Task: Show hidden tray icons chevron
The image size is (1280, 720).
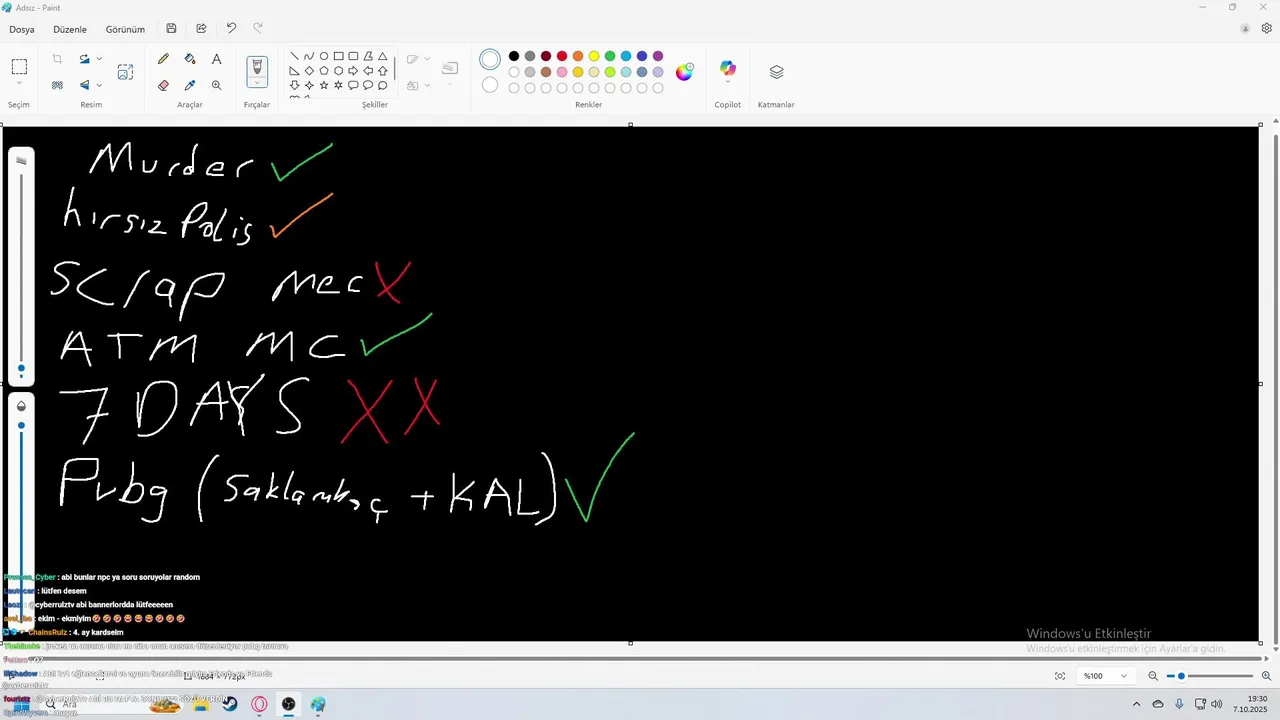Action: 1136,704
